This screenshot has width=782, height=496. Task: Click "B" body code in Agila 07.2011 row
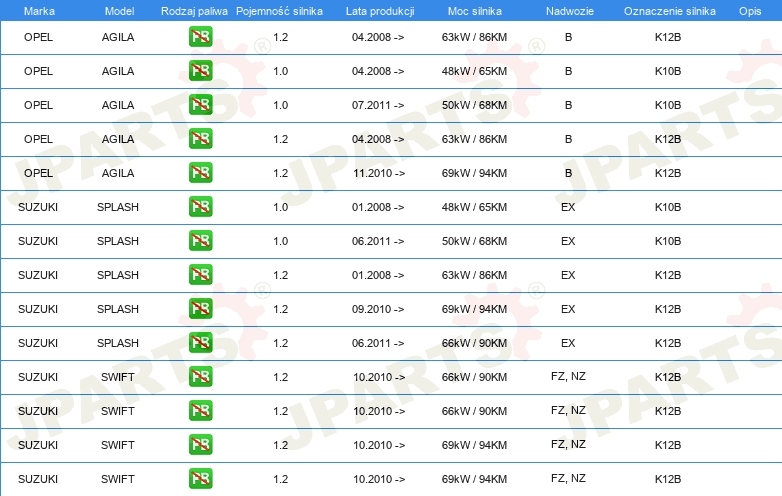(568, 105)
